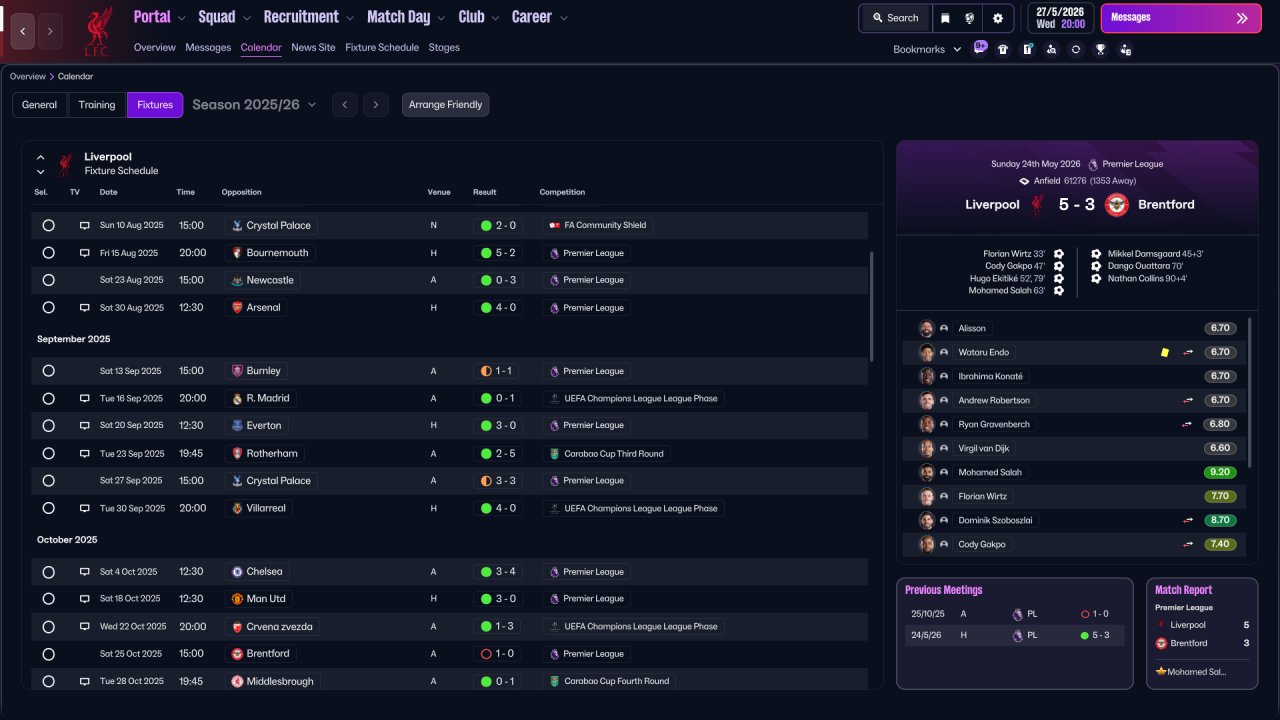The image size is (1280, 720).
Task: Open the Portal dropdown menu
Action: [160, 17]
